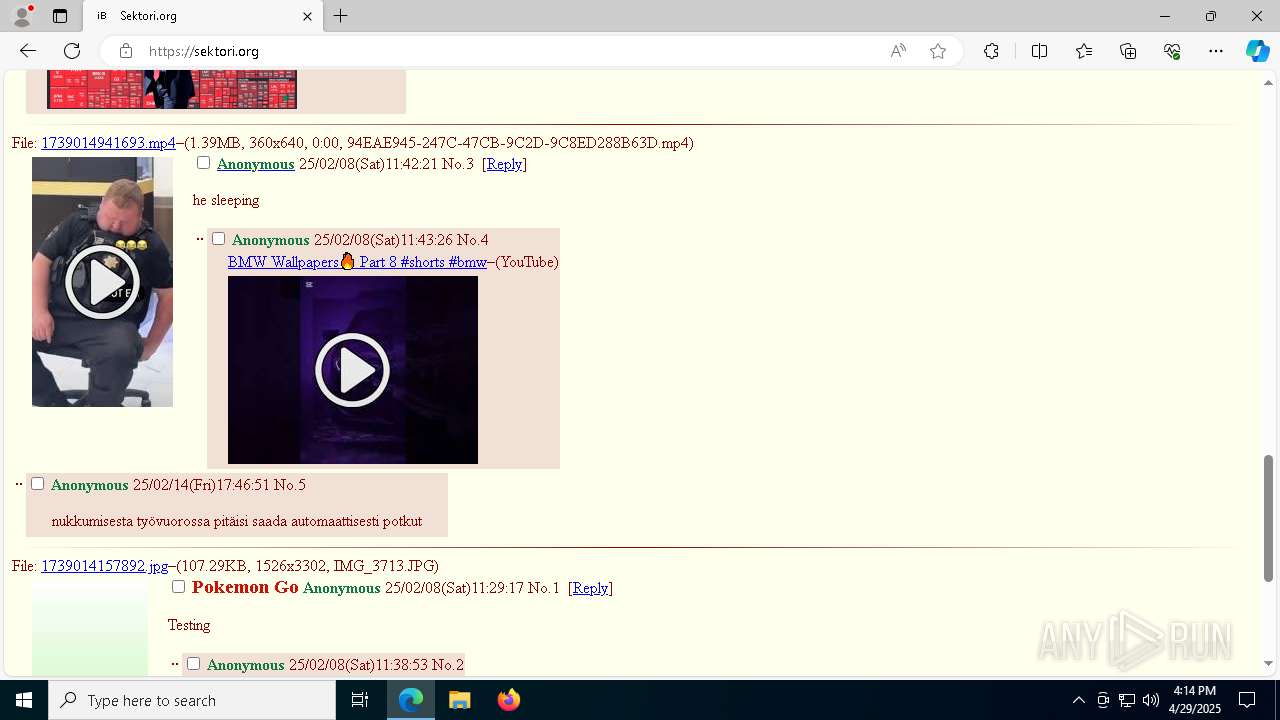Screen dimensions: 1280x720
Task: Select the Sektori.org tab
Action: pos(203,16)
